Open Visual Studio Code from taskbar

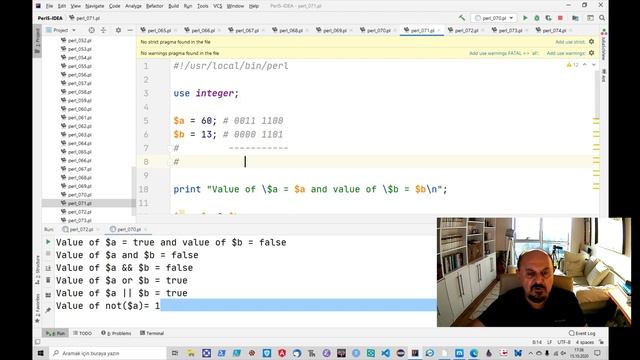(x=386, y=353)
